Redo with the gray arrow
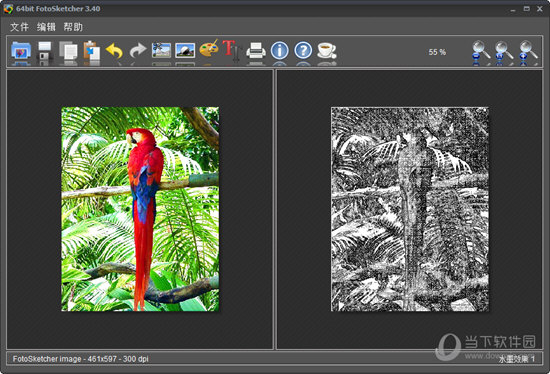The image size is (550, 374). [x=138, y=51]
